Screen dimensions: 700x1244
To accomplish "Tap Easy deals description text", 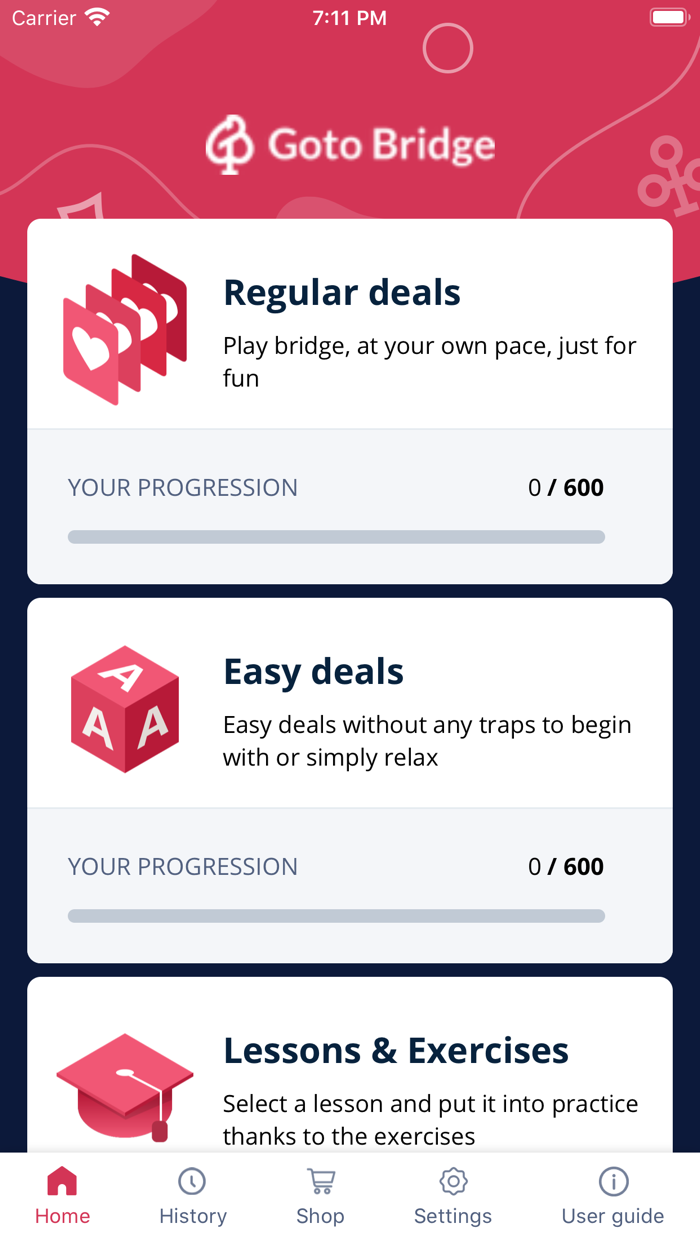I will (427, 741).
